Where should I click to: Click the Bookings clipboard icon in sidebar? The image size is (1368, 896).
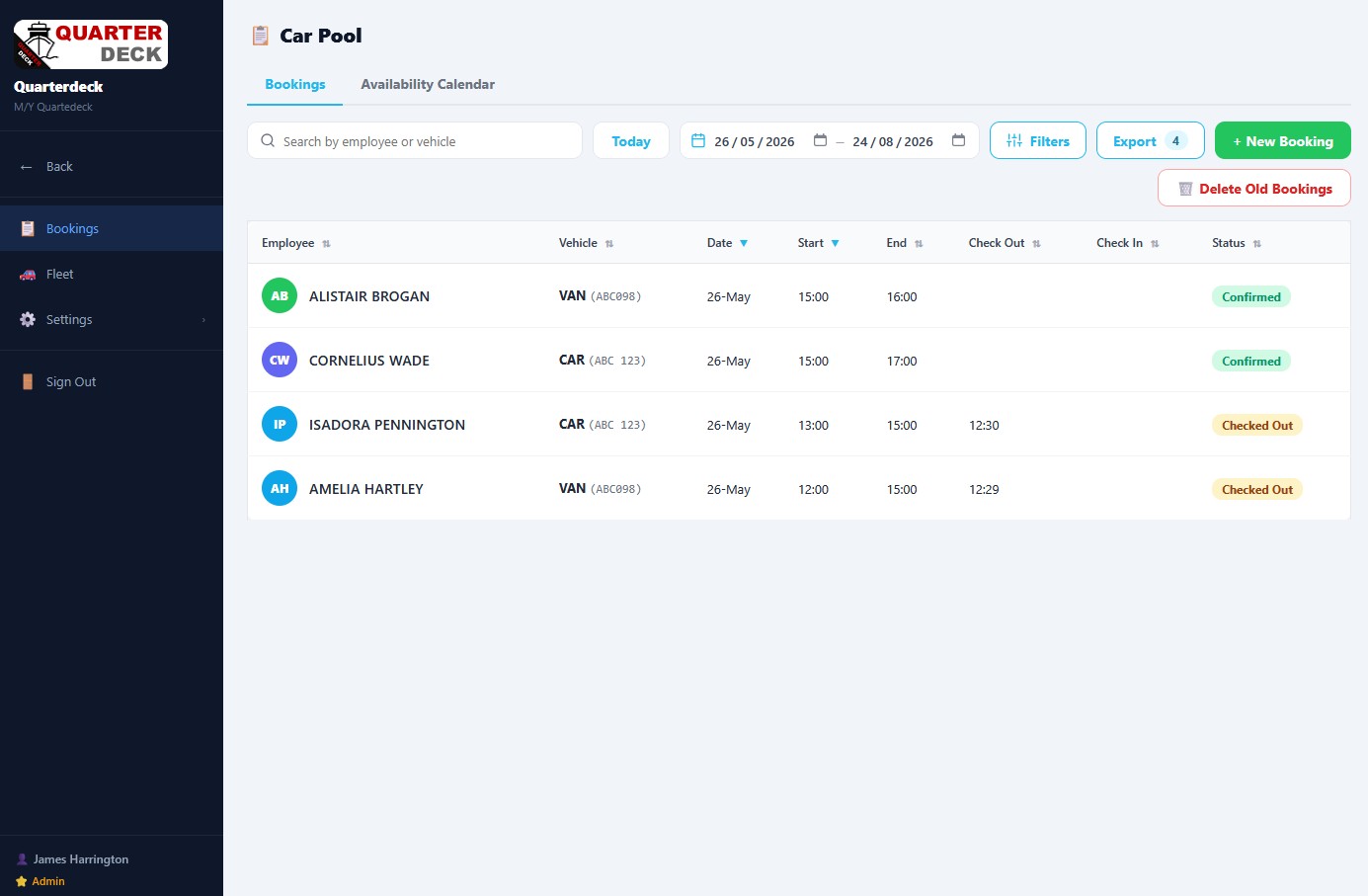[x=28, y=228]
